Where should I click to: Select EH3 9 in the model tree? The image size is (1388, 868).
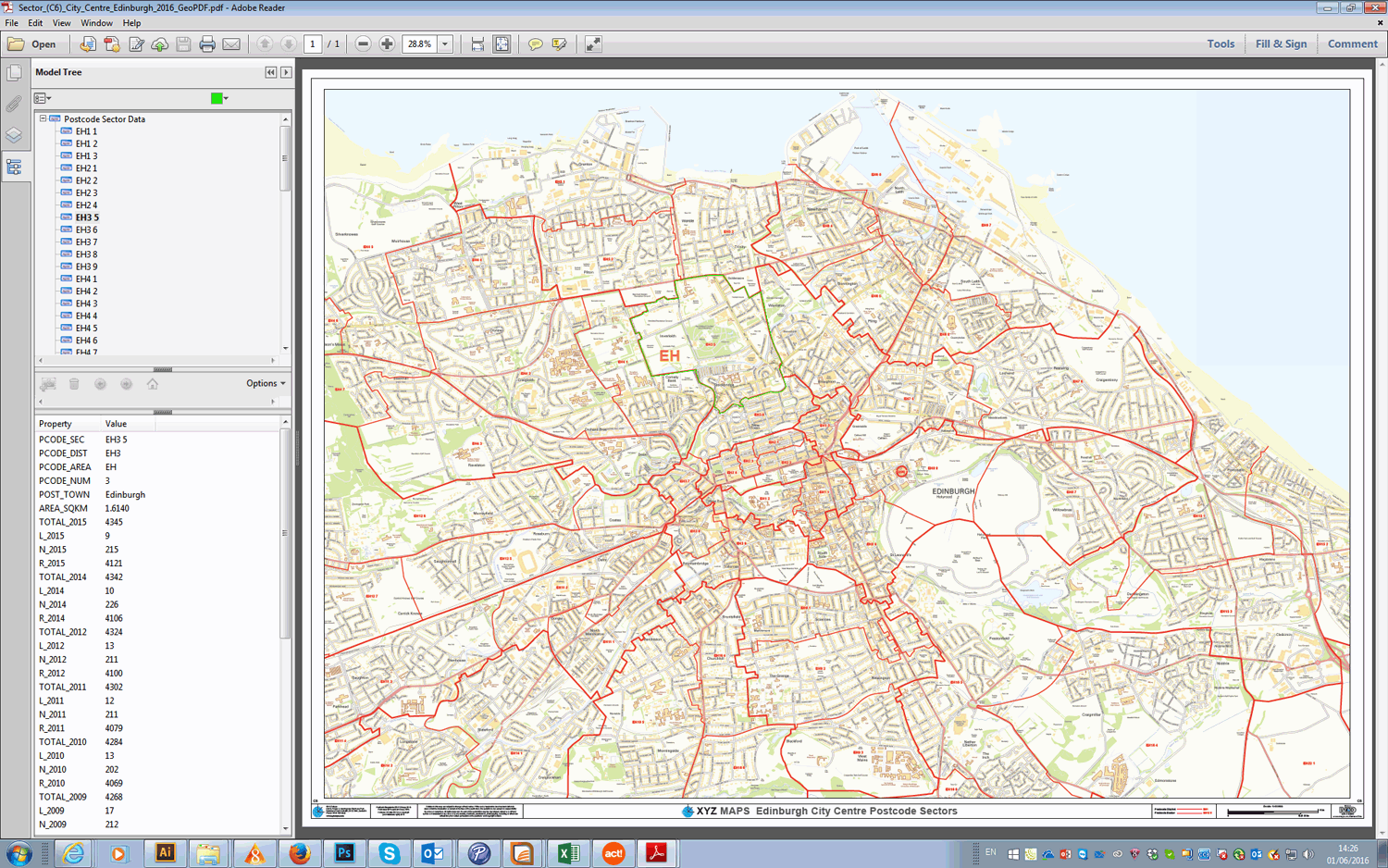86,267
